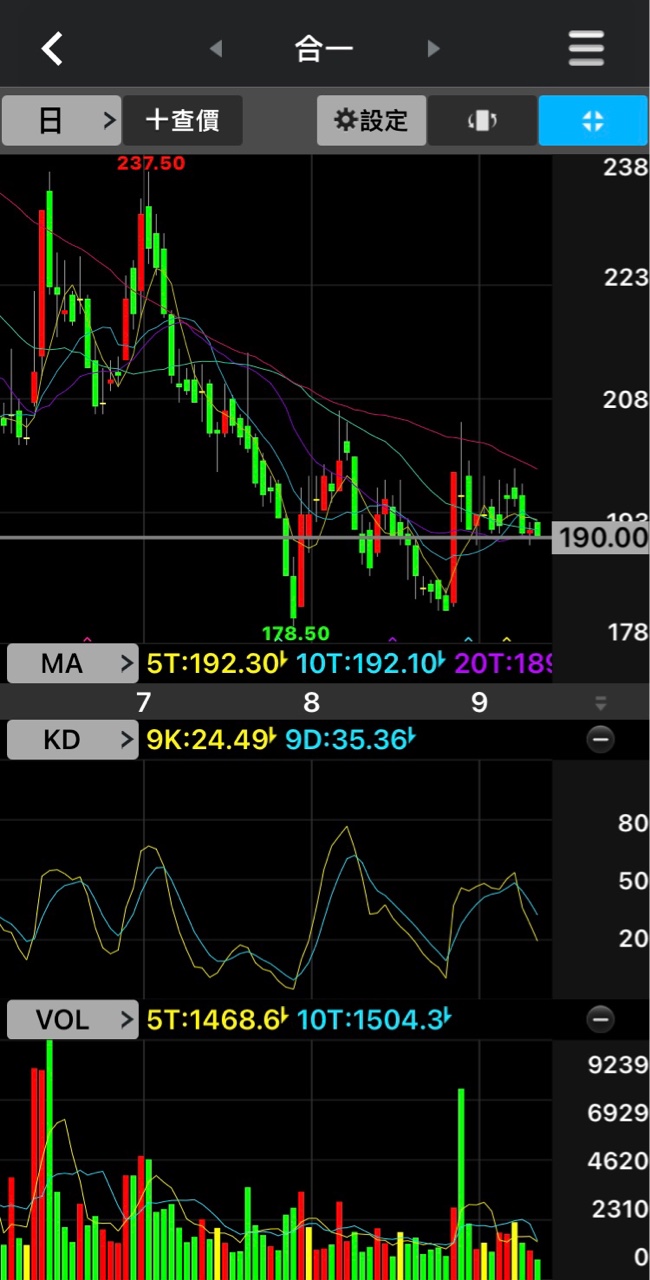Tap the back arrow in header
Screen dimensions: 650x1280
point(52,48)
